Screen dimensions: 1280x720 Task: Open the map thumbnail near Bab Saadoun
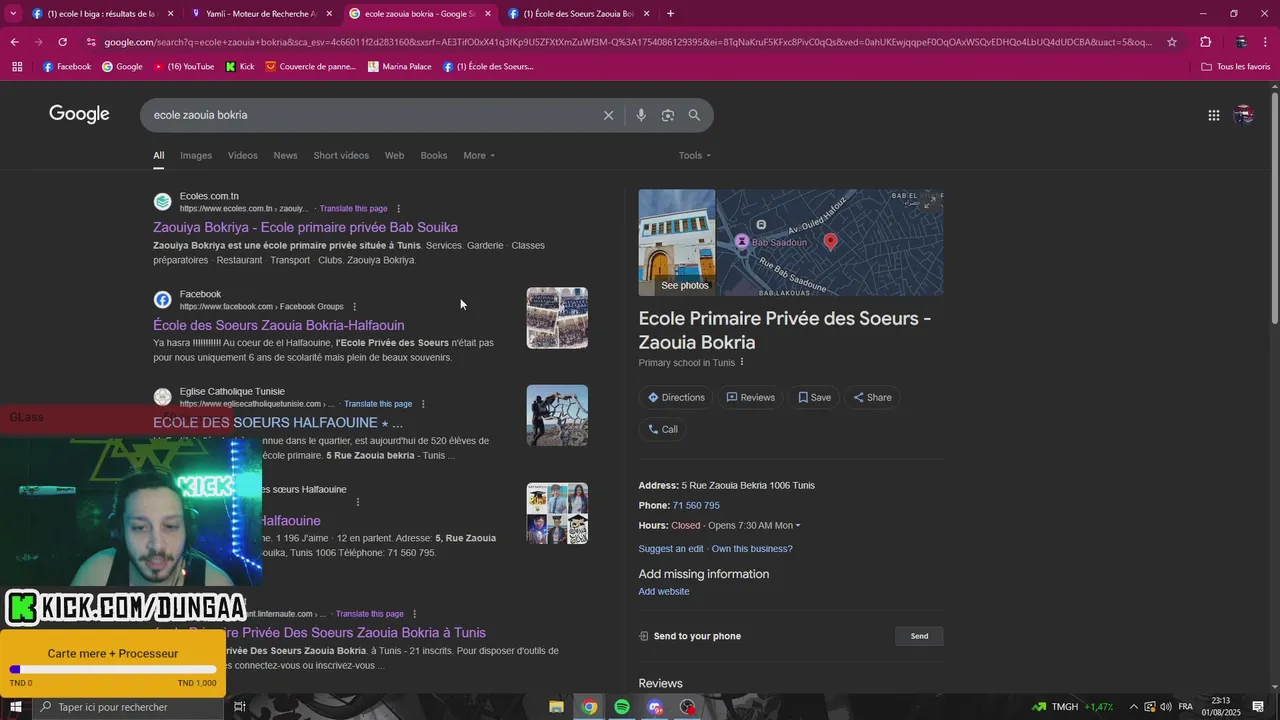(830, 242)
